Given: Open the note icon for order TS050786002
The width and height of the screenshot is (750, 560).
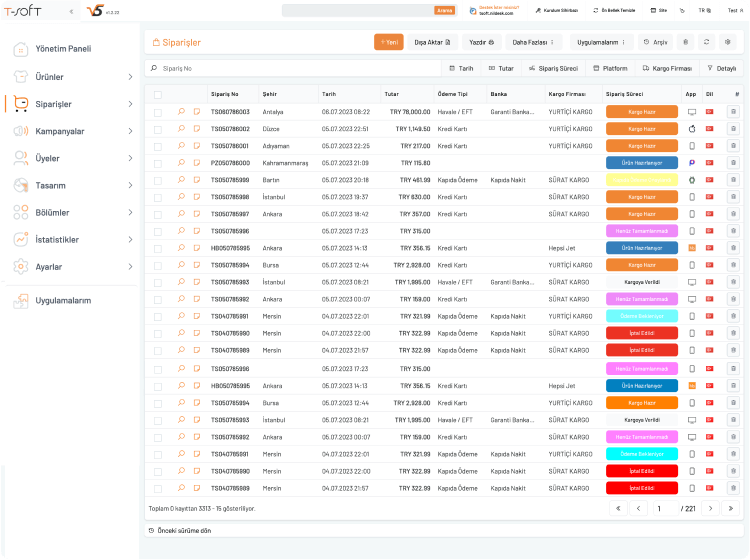Looking at the screenshot, I should coord(197,129).
